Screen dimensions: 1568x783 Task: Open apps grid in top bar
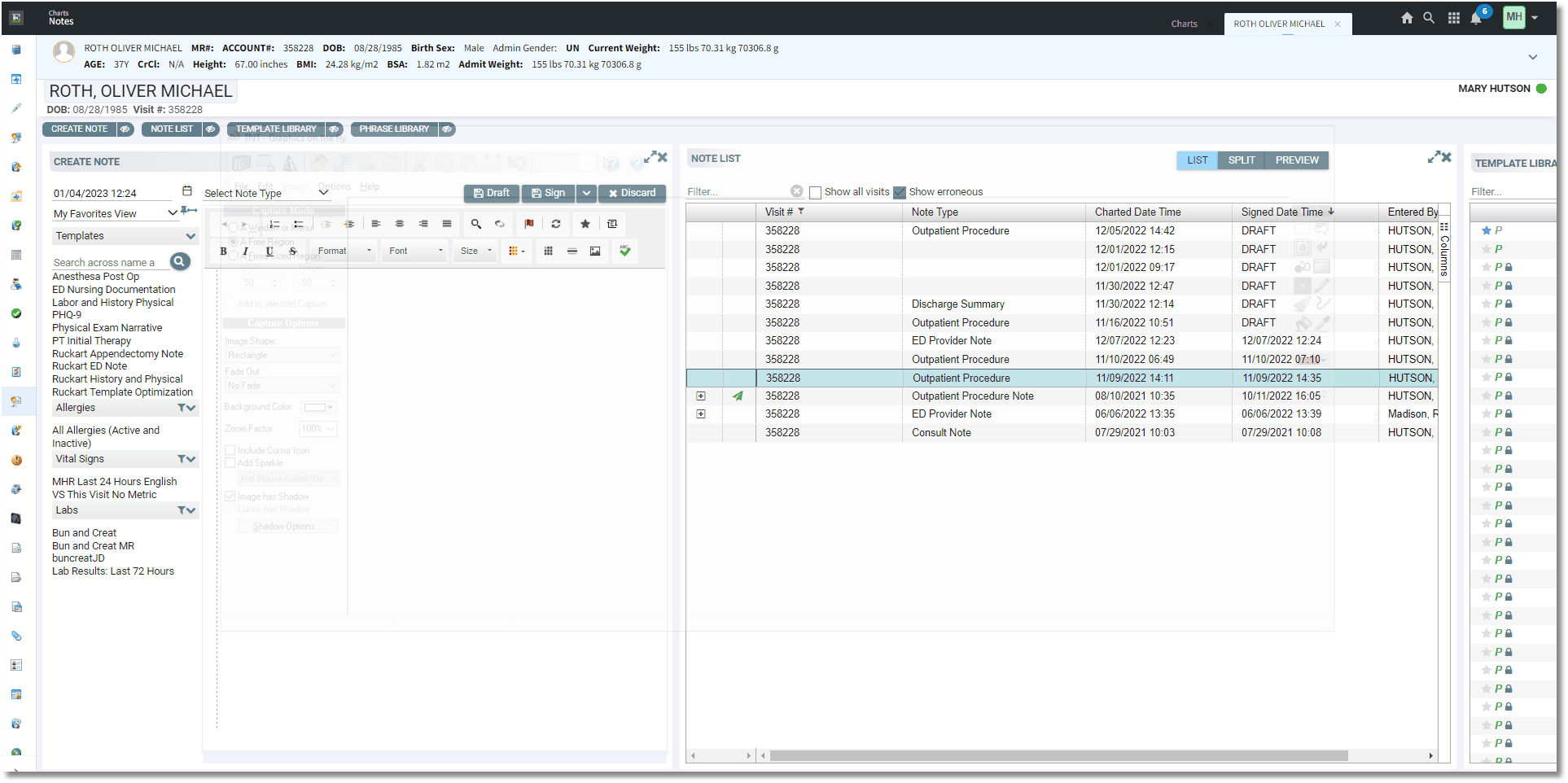click(x=1454, y=18)
